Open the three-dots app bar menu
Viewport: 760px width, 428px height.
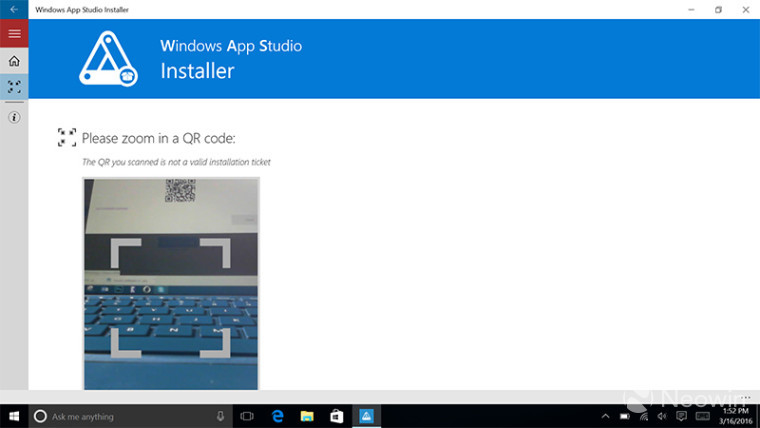pyautogui.click(x=746, y=396)
